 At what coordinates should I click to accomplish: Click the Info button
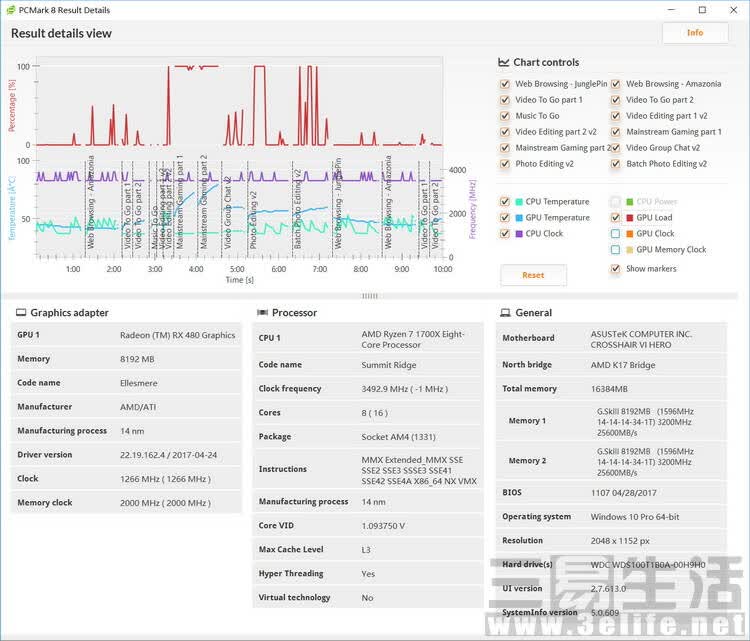click(695, 33)
